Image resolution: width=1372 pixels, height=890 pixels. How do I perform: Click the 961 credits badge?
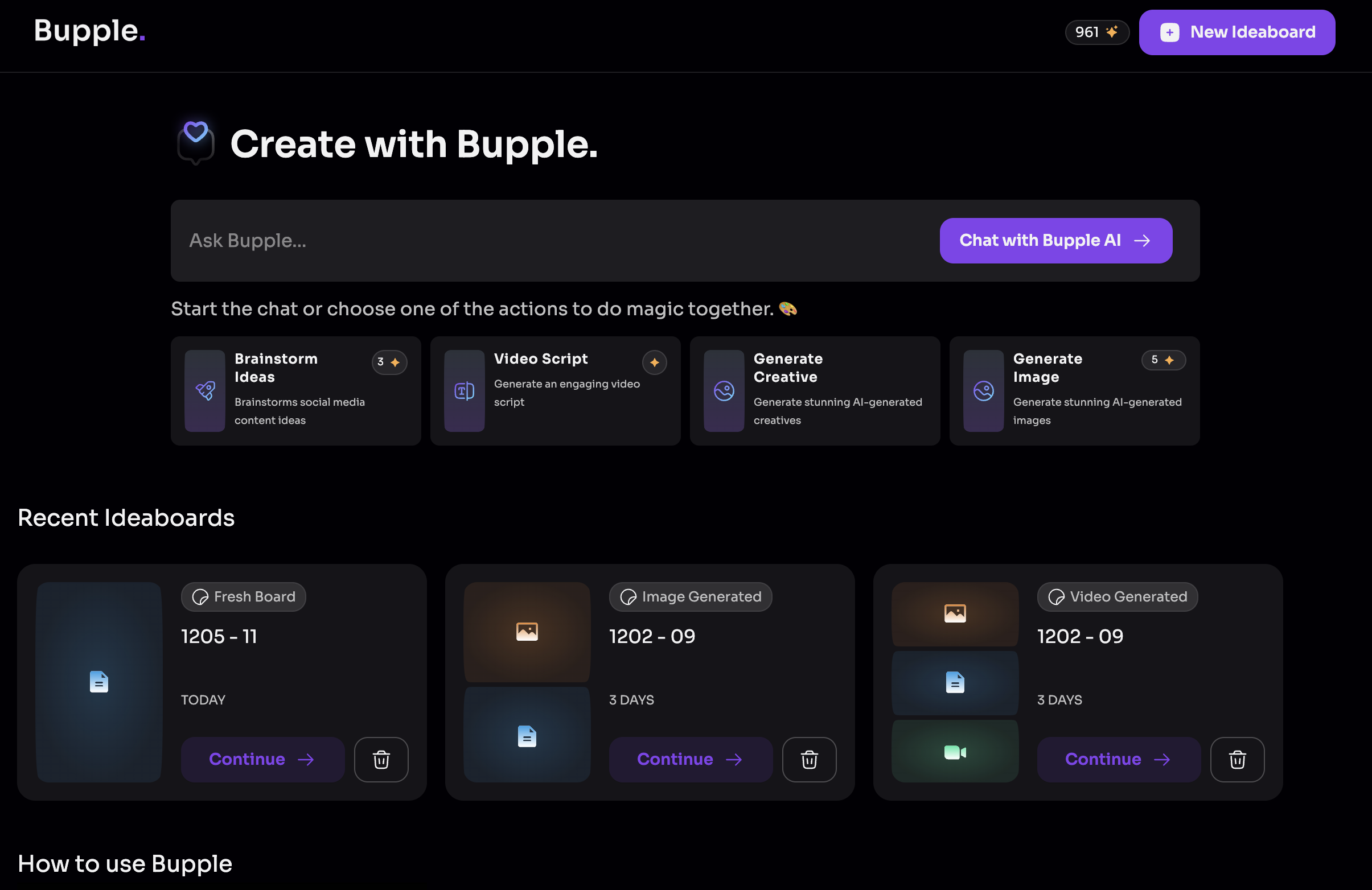pyautogui.click(x=1096, y=32)
